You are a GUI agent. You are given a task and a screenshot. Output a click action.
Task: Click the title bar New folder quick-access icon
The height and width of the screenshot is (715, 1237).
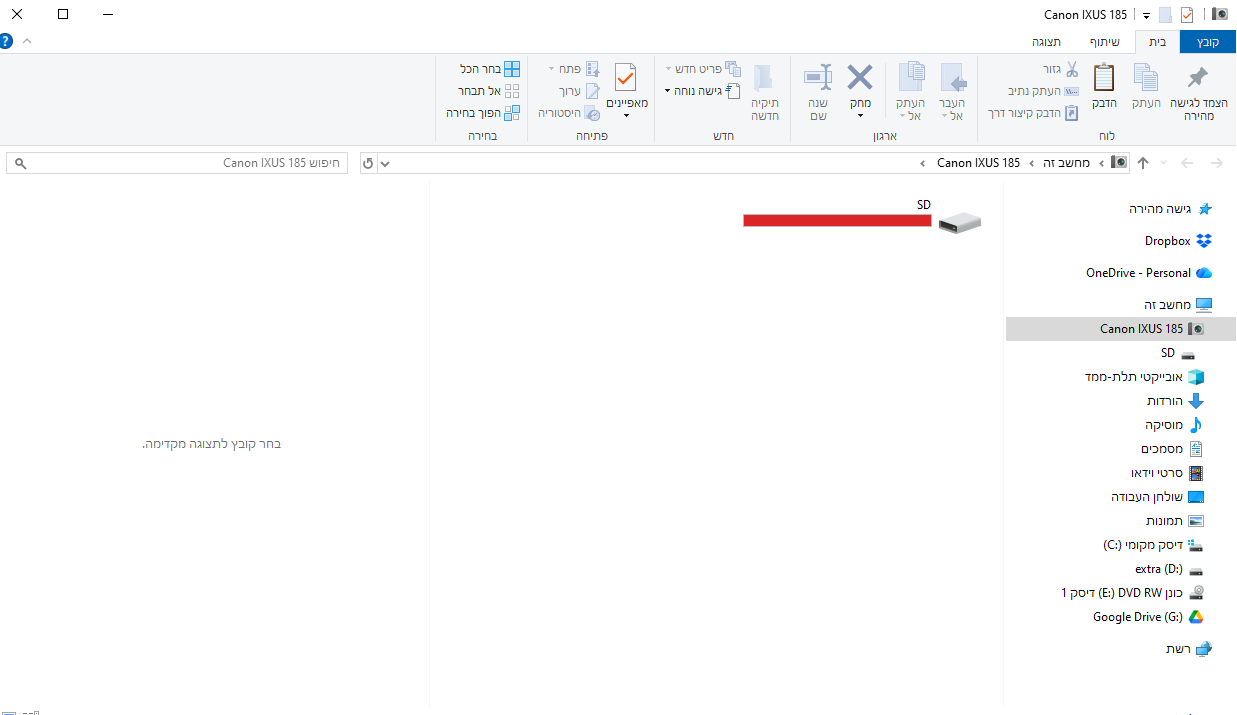click(x=1165, y=15)
